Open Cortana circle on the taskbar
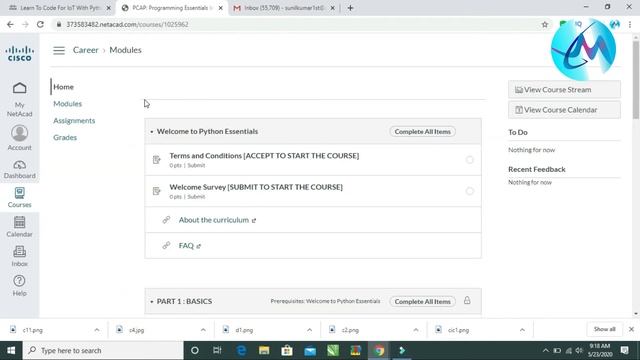The image size is (640, 360). coord(195,350)
